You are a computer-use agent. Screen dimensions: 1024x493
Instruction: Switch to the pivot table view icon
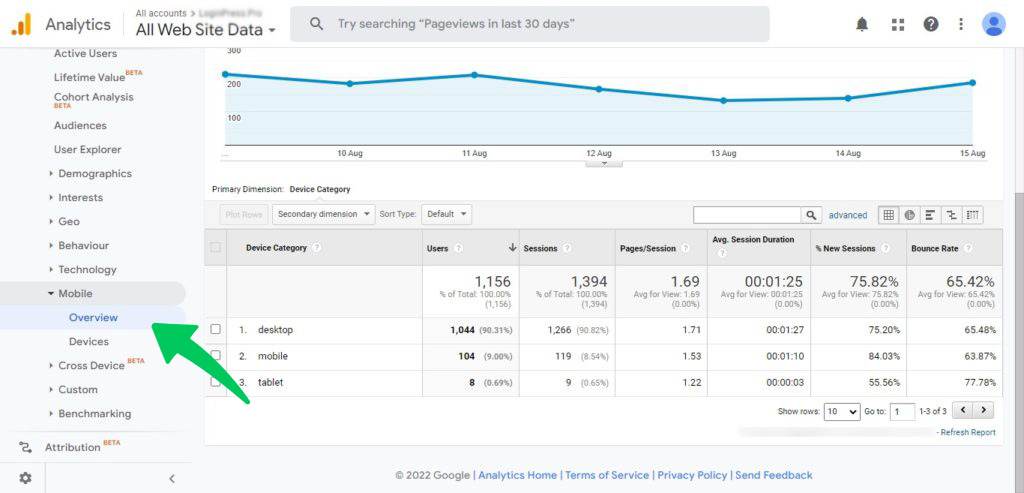972,215
